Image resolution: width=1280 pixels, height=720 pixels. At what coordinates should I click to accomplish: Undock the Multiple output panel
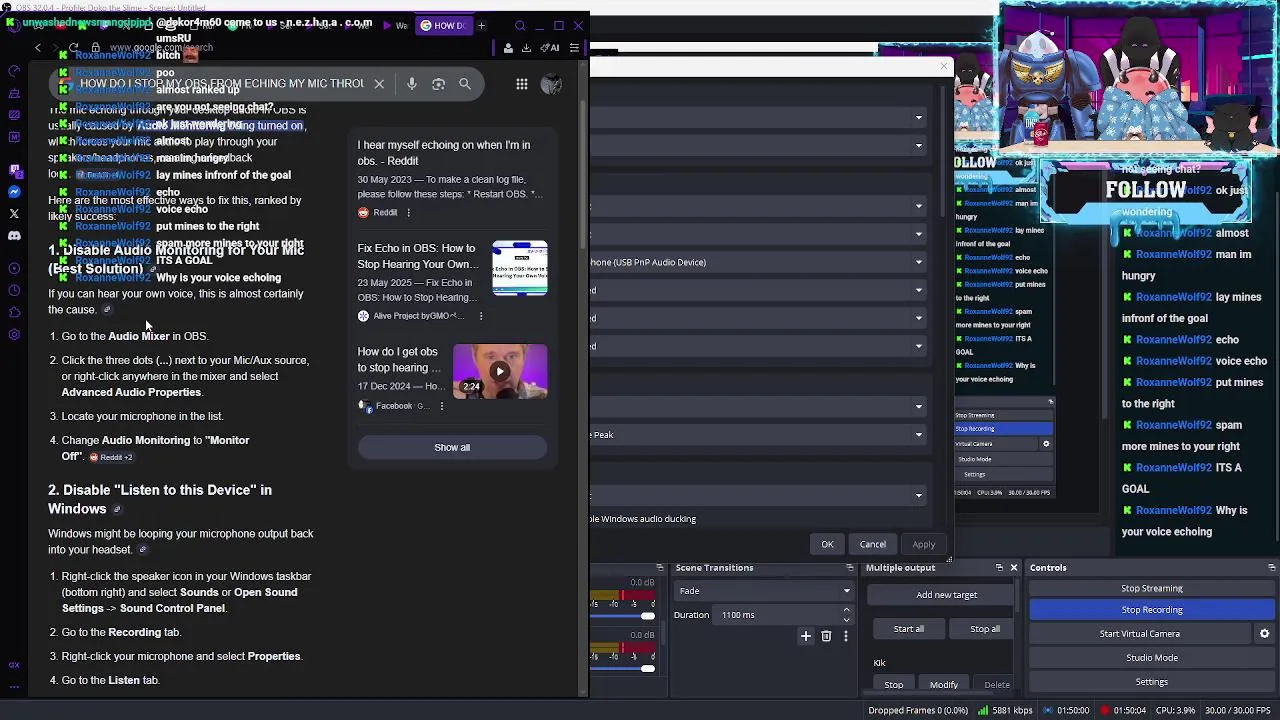tap(999, 568)
